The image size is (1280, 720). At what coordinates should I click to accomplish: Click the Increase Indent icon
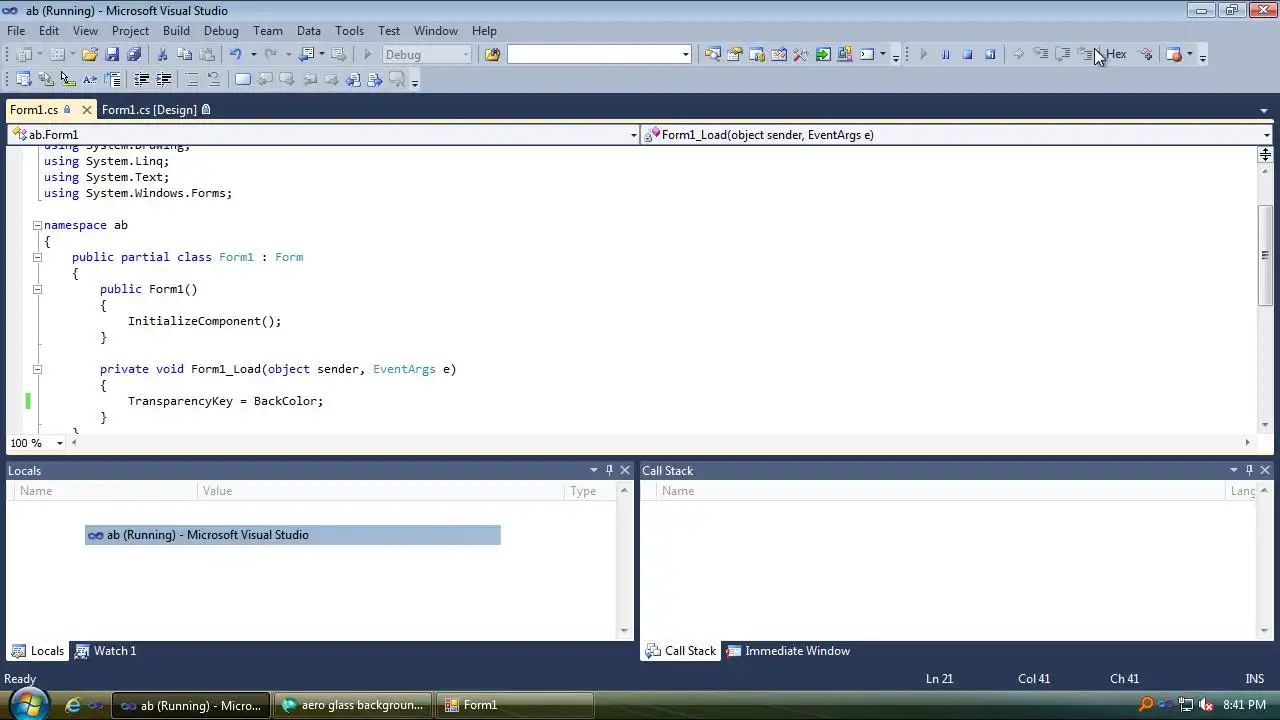click(x=163, y=79)
